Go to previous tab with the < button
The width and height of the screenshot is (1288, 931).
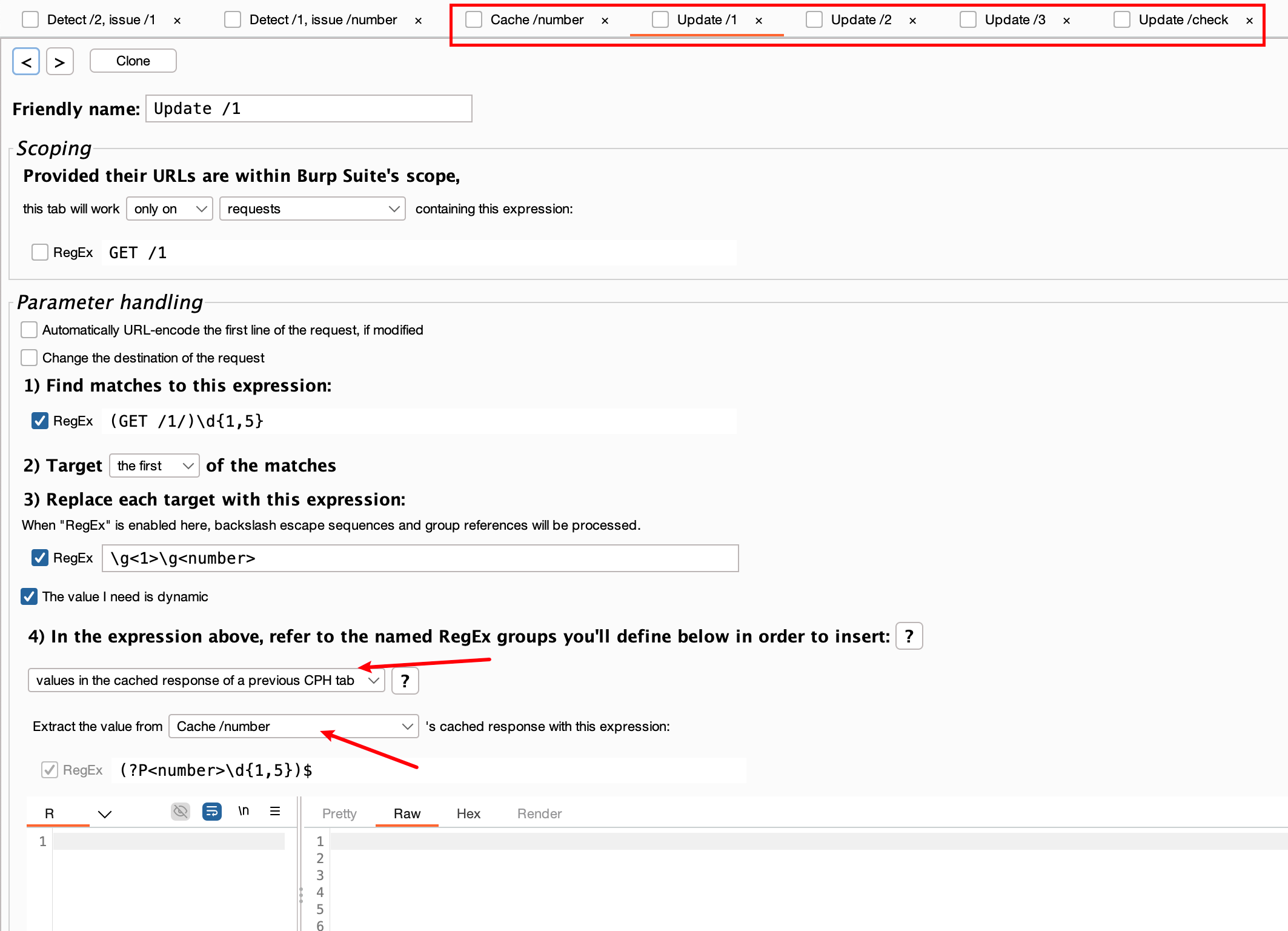[26, 61]
